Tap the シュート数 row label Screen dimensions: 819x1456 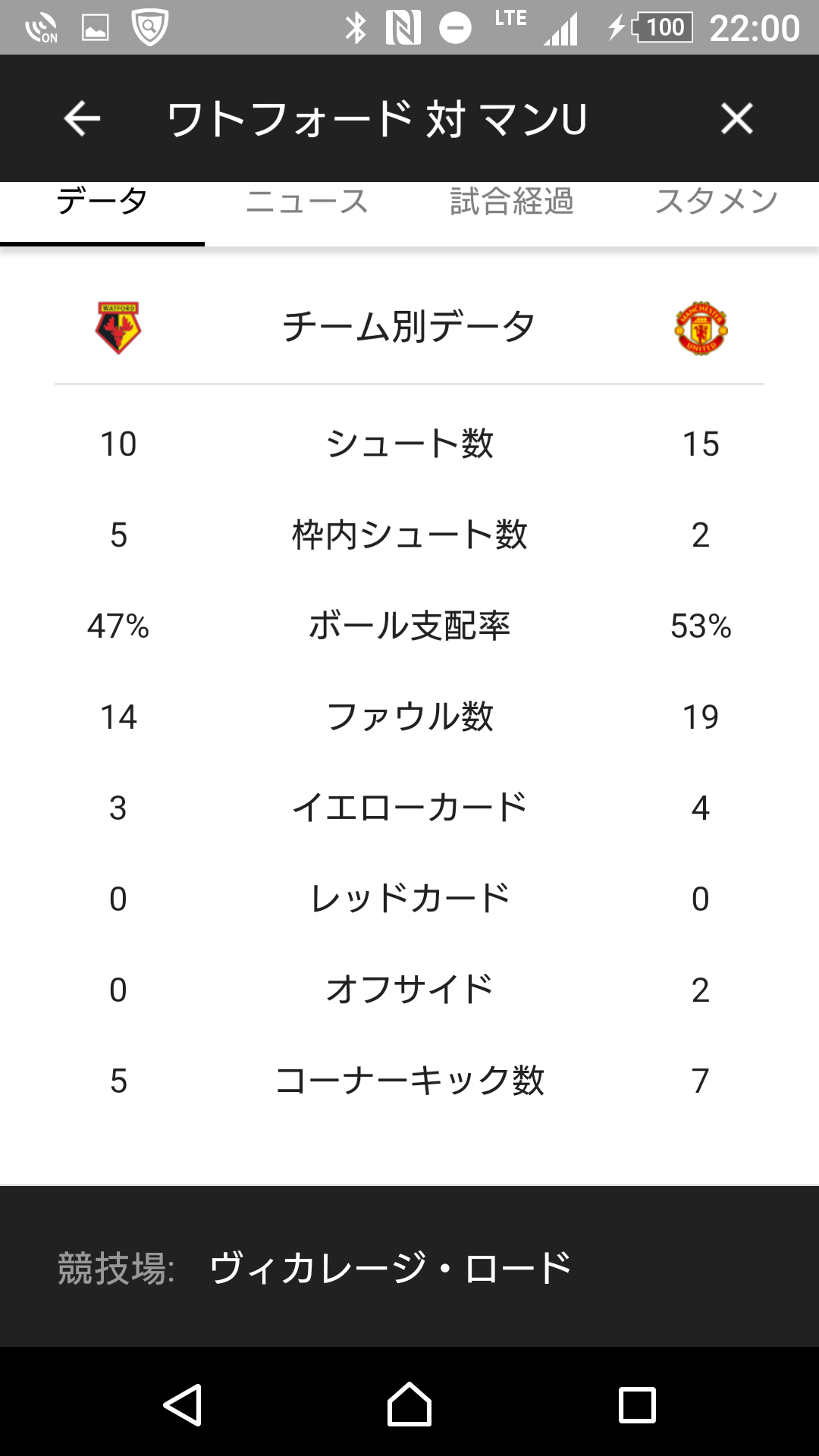(x=409, y=444)
